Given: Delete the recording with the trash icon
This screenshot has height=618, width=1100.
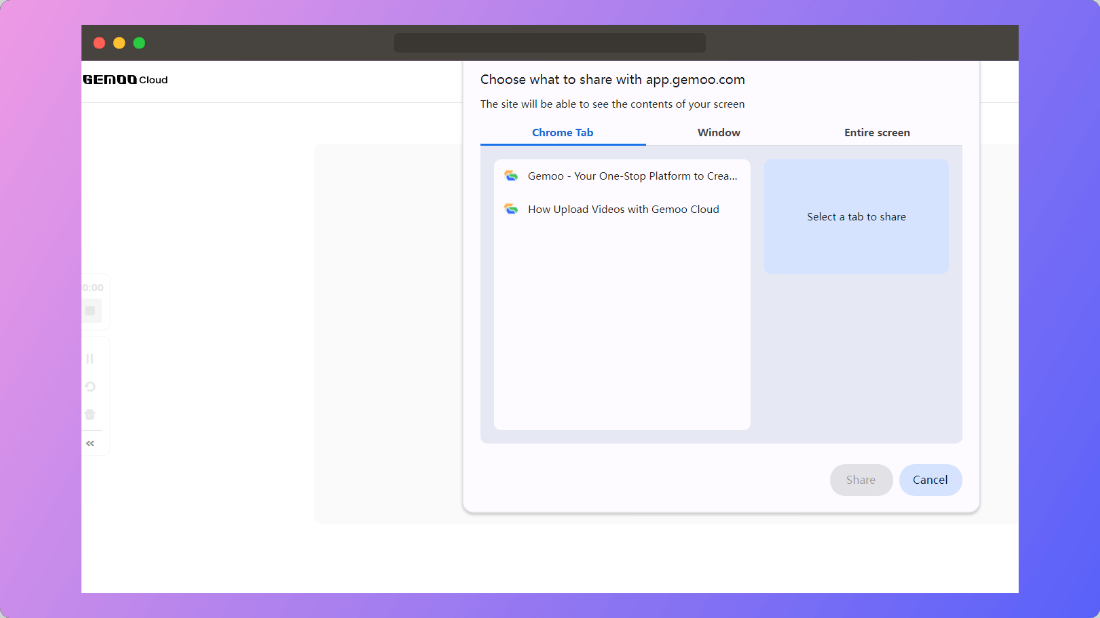Looking at the screenshot, I should coord(90,415).
